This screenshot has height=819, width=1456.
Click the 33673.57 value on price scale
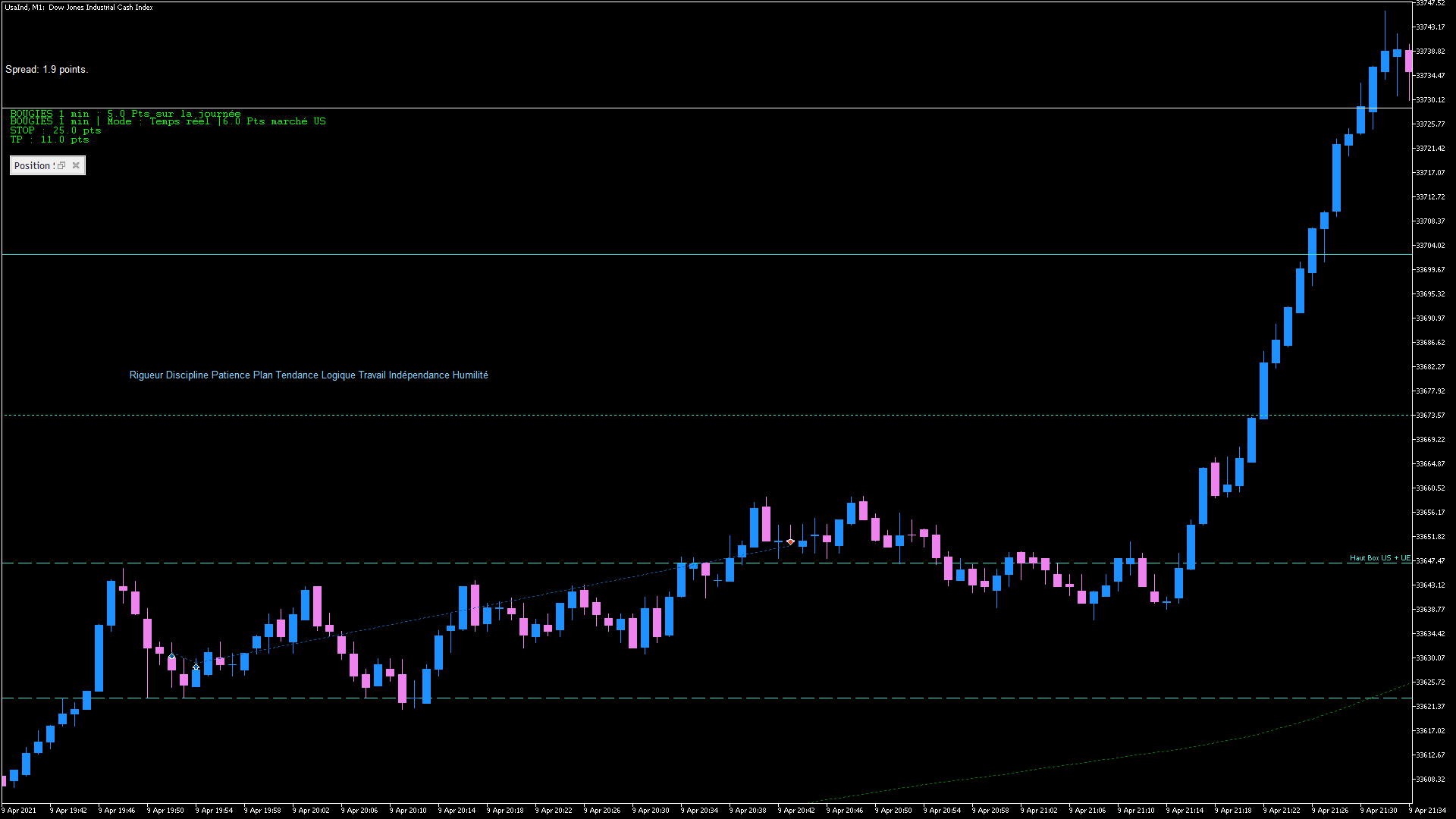[1430, 416]
